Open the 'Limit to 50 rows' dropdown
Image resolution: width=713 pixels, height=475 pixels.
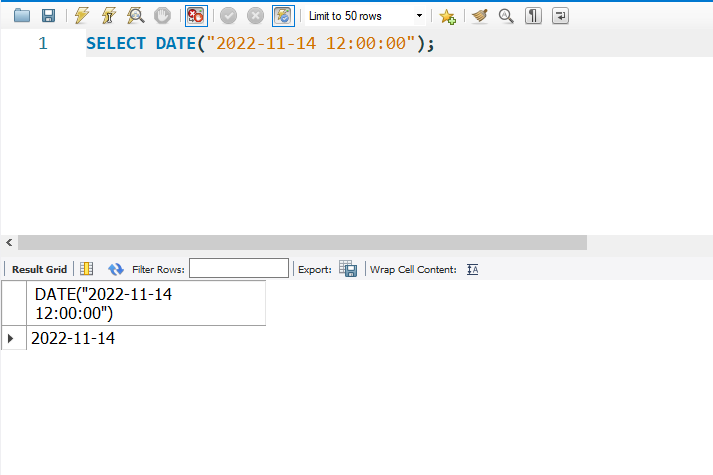point(366,16)
